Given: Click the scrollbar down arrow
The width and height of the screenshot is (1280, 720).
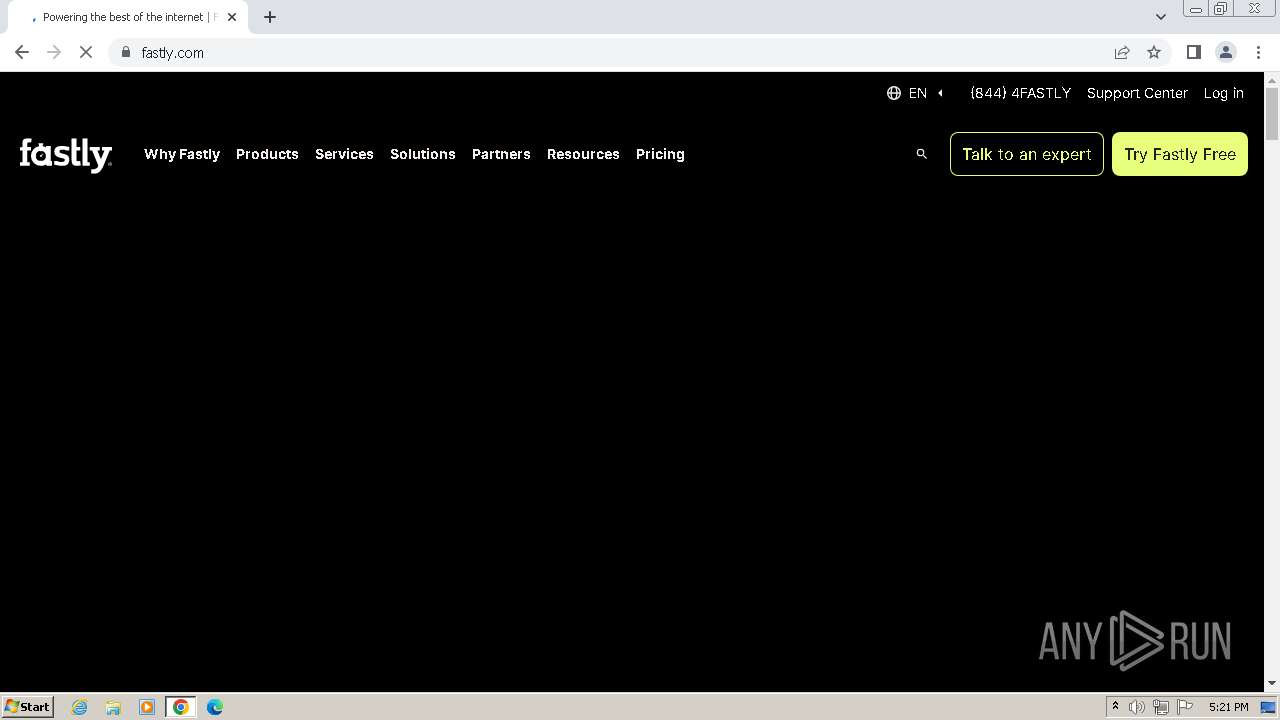Looking at the screenshot, I should pyautogui.click(x=1272, y=683).
